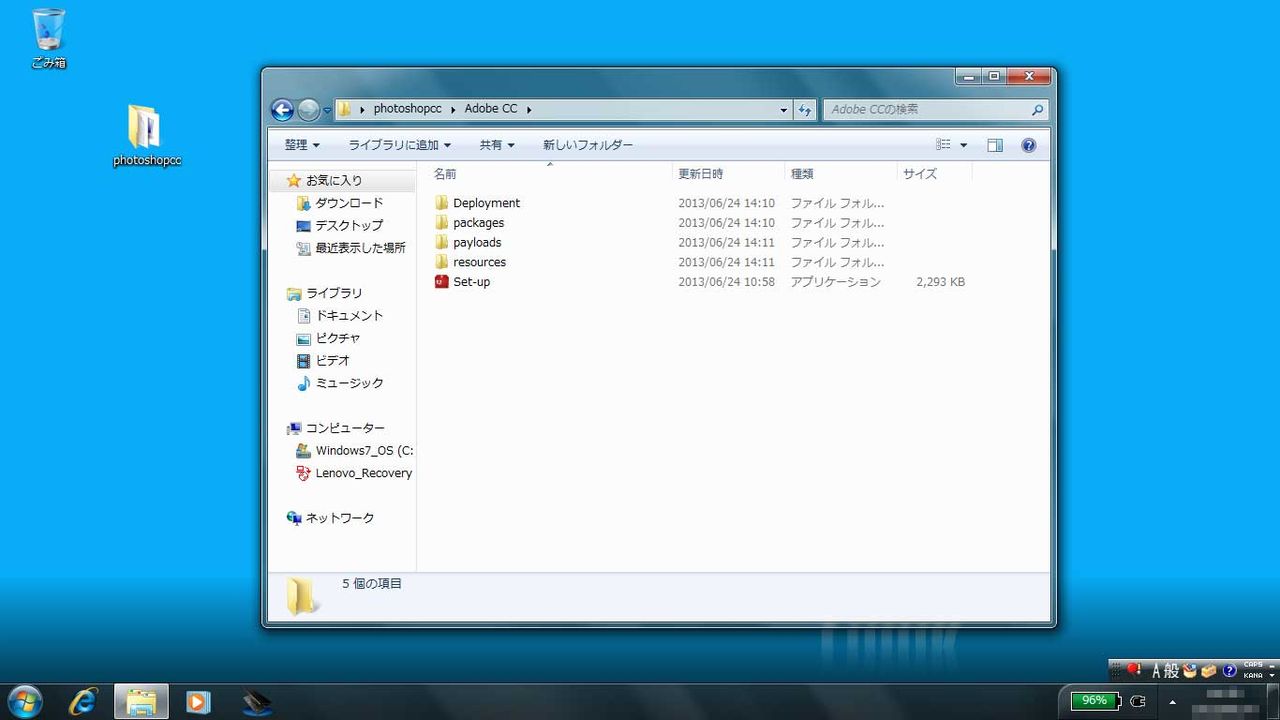1280x720 pixels.
Task: Select the packages folder icon
Action: click(x=442, y=223)
